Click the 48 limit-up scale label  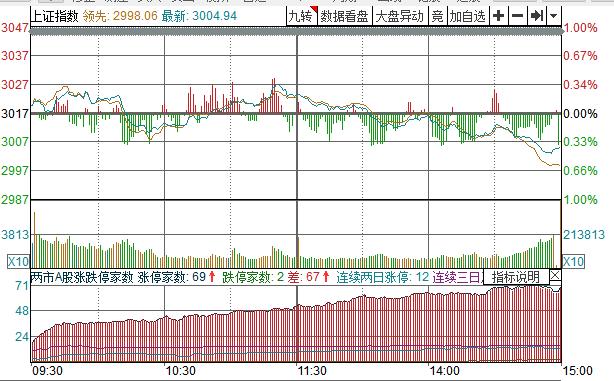point(22,311)
